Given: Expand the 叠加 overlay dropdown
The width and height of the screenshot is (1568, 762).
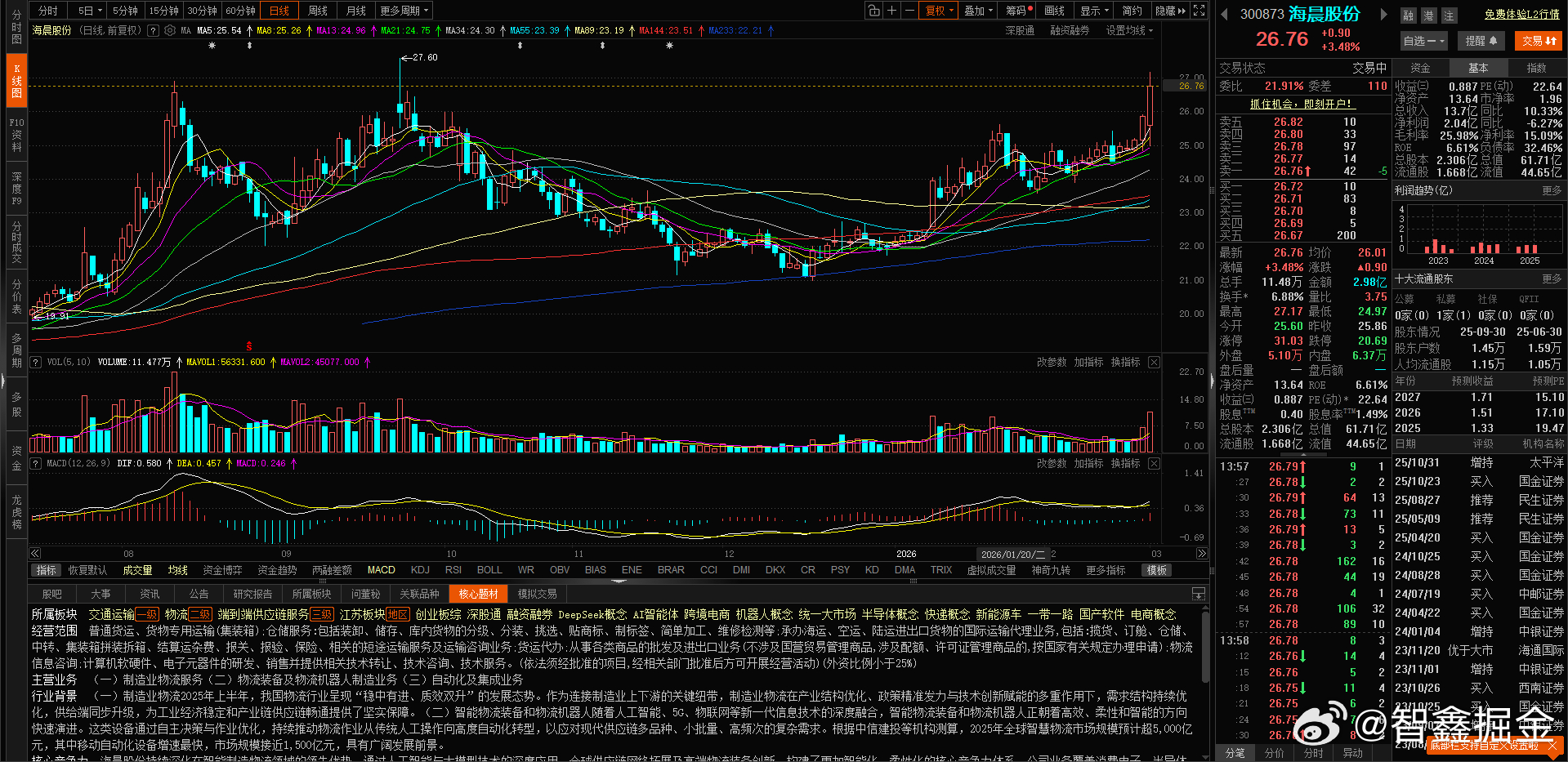Looking at the screenshot, I should (x=977, y=10).
